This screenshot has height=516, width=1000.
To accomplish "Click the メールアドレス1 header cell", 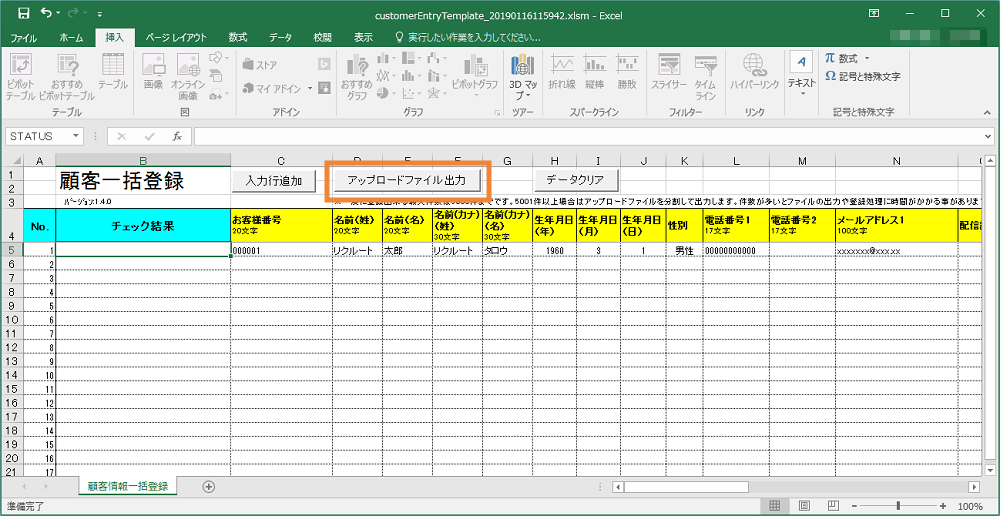I will (x=896, y=225).
